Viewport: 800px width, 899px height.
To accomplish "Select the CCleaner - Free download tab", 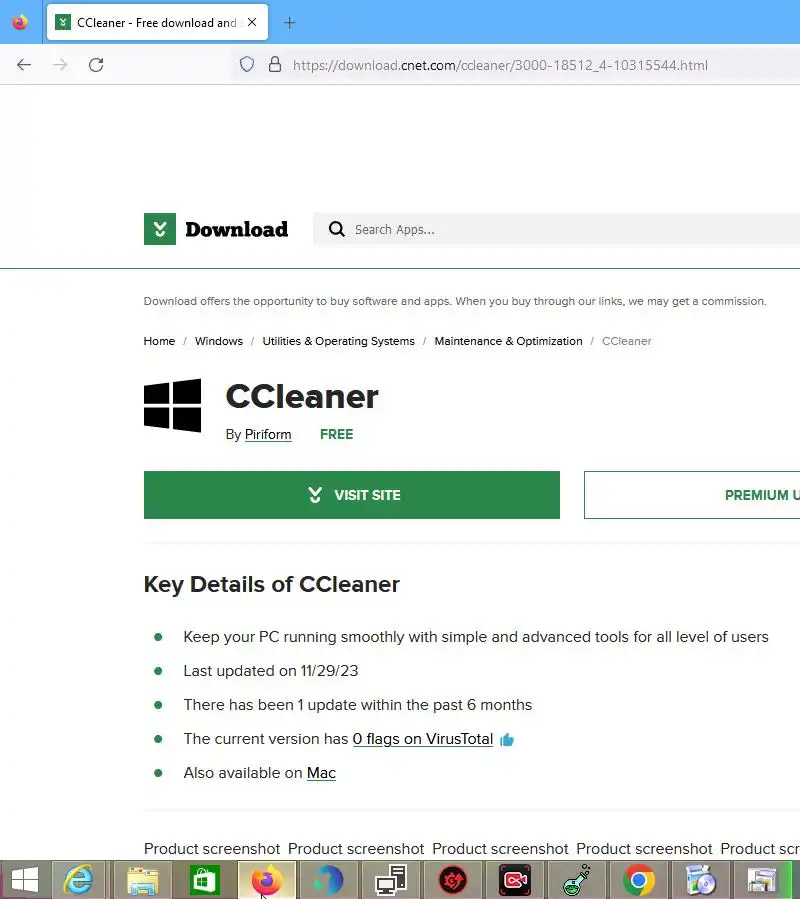I will point(157,22).
